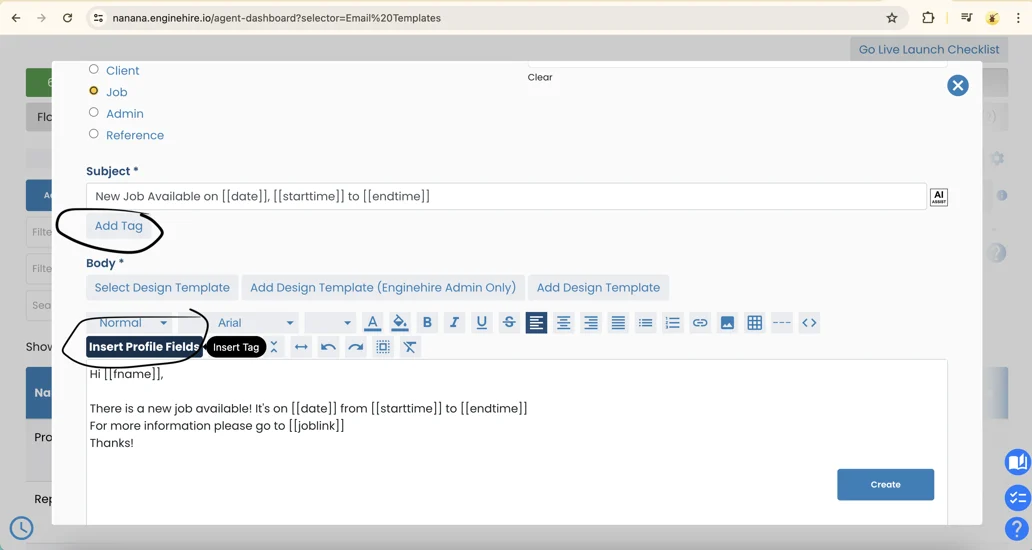
Task: Open the knowledge book floating button
Action: tap(1017, 462)
